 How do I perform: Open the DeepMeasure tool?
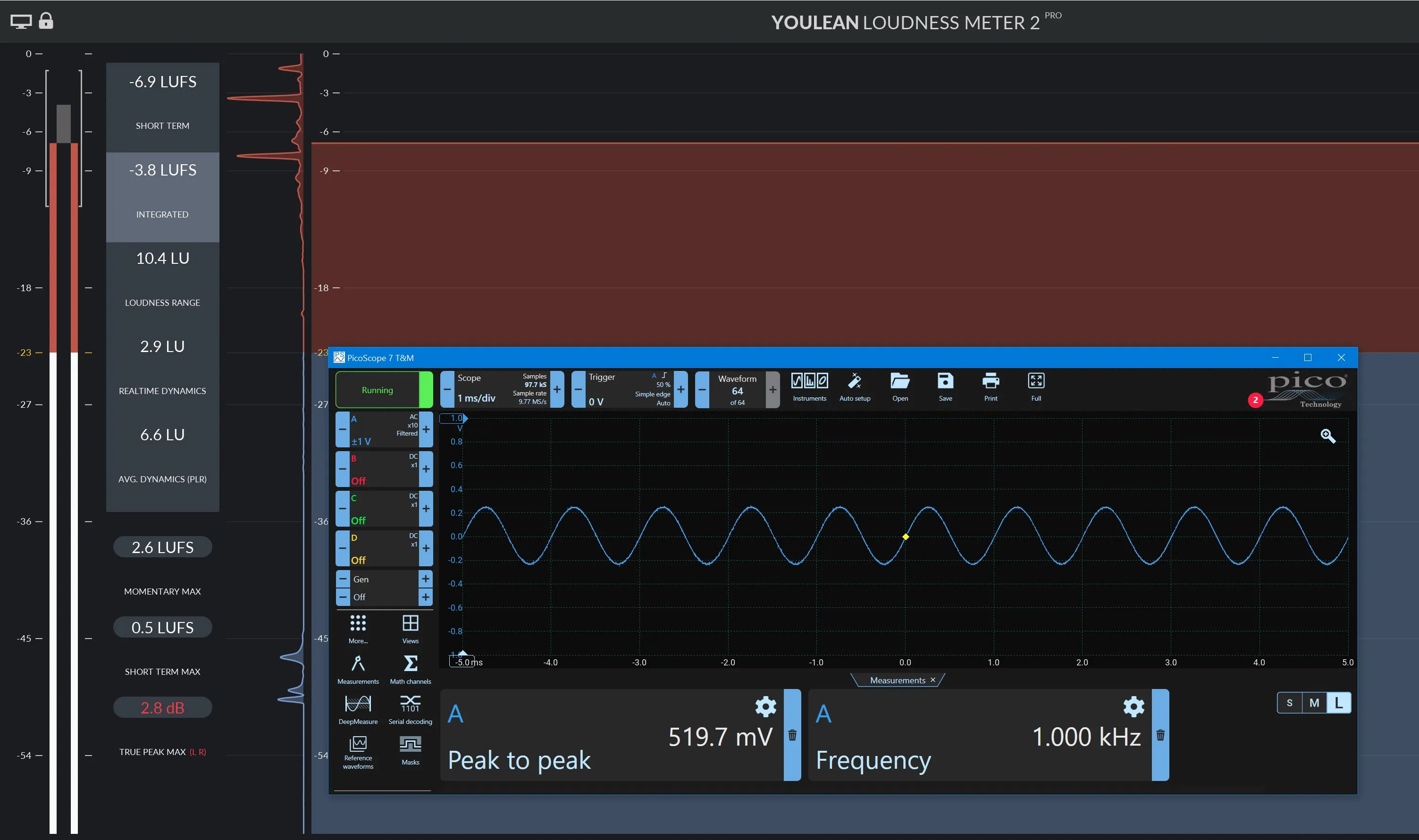click(358, 705)
